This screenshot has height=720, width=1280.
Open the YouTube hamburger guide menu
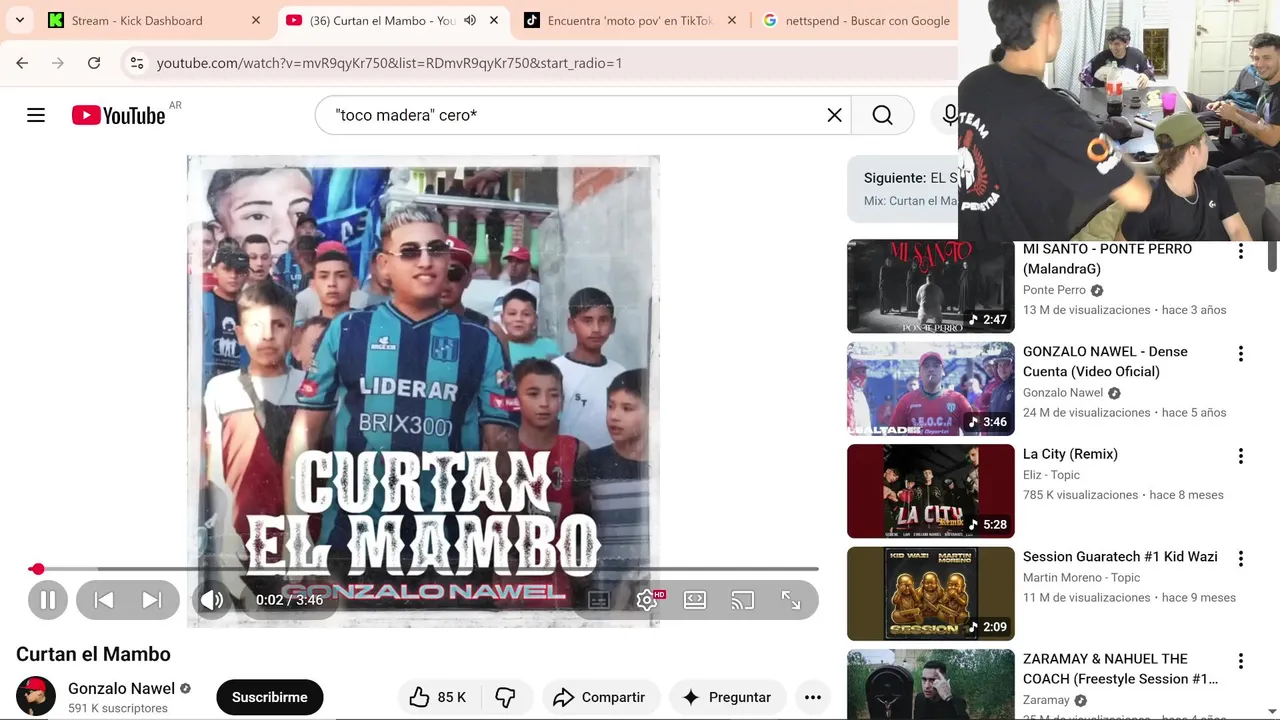[36, 115]
